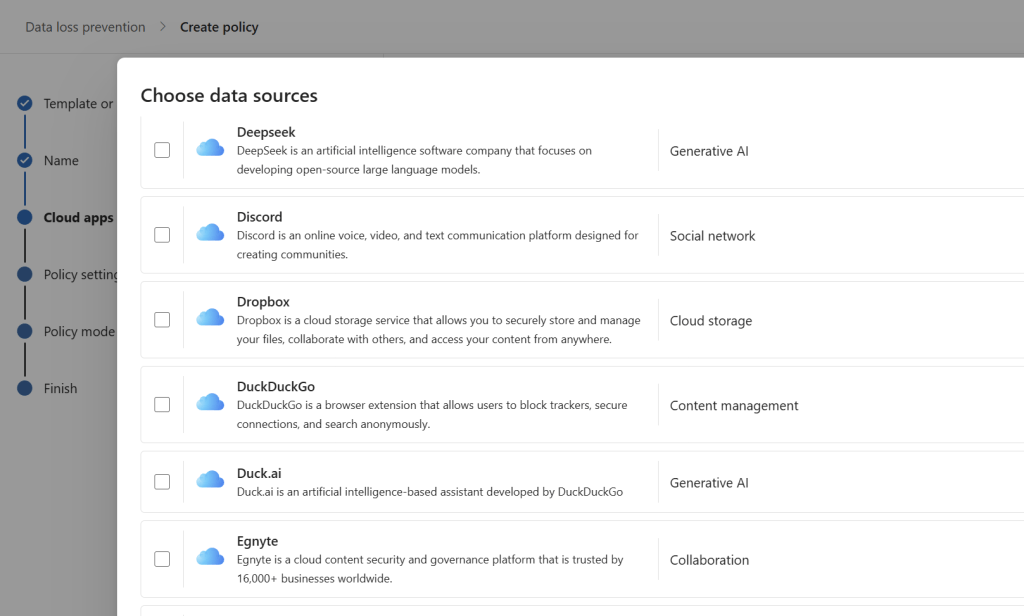Screen dimensions: 1024x616
Task: Click the Dropbox cloud app icon
Action: pos(210,319)
